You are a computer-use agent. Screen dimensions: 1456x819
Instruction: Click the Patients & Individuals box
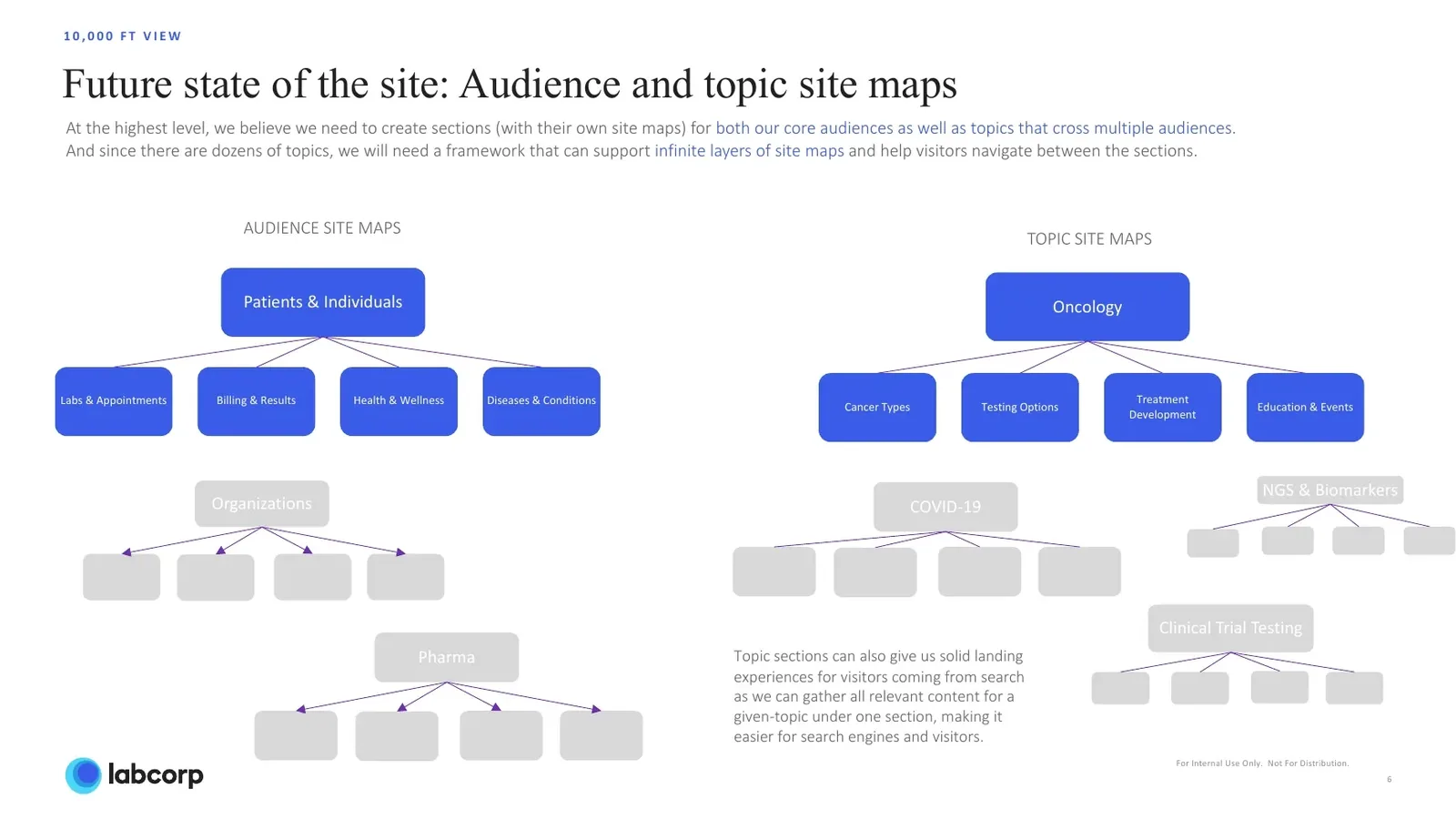pos(323,302)
